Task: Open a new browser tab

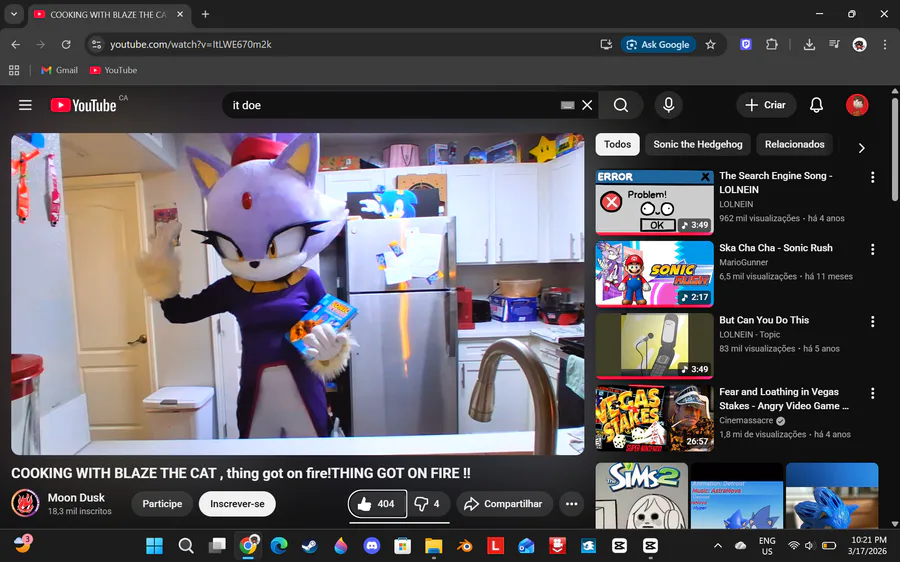Action: 205,14
